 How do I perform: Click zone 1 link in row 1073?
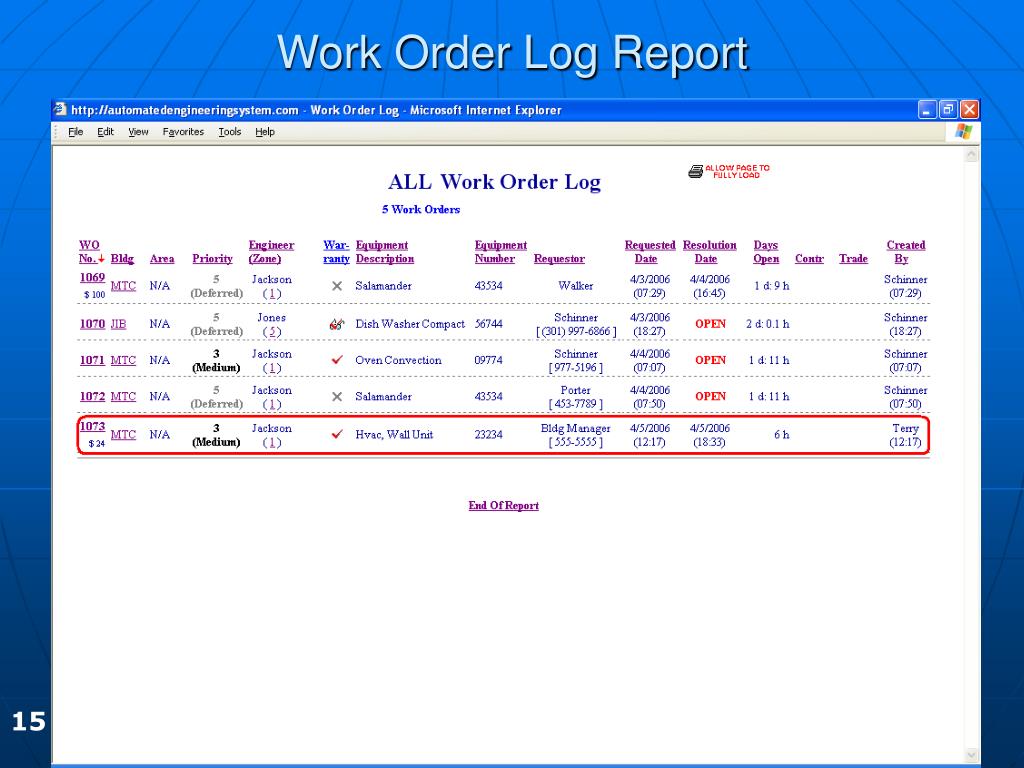coord(272,443)
